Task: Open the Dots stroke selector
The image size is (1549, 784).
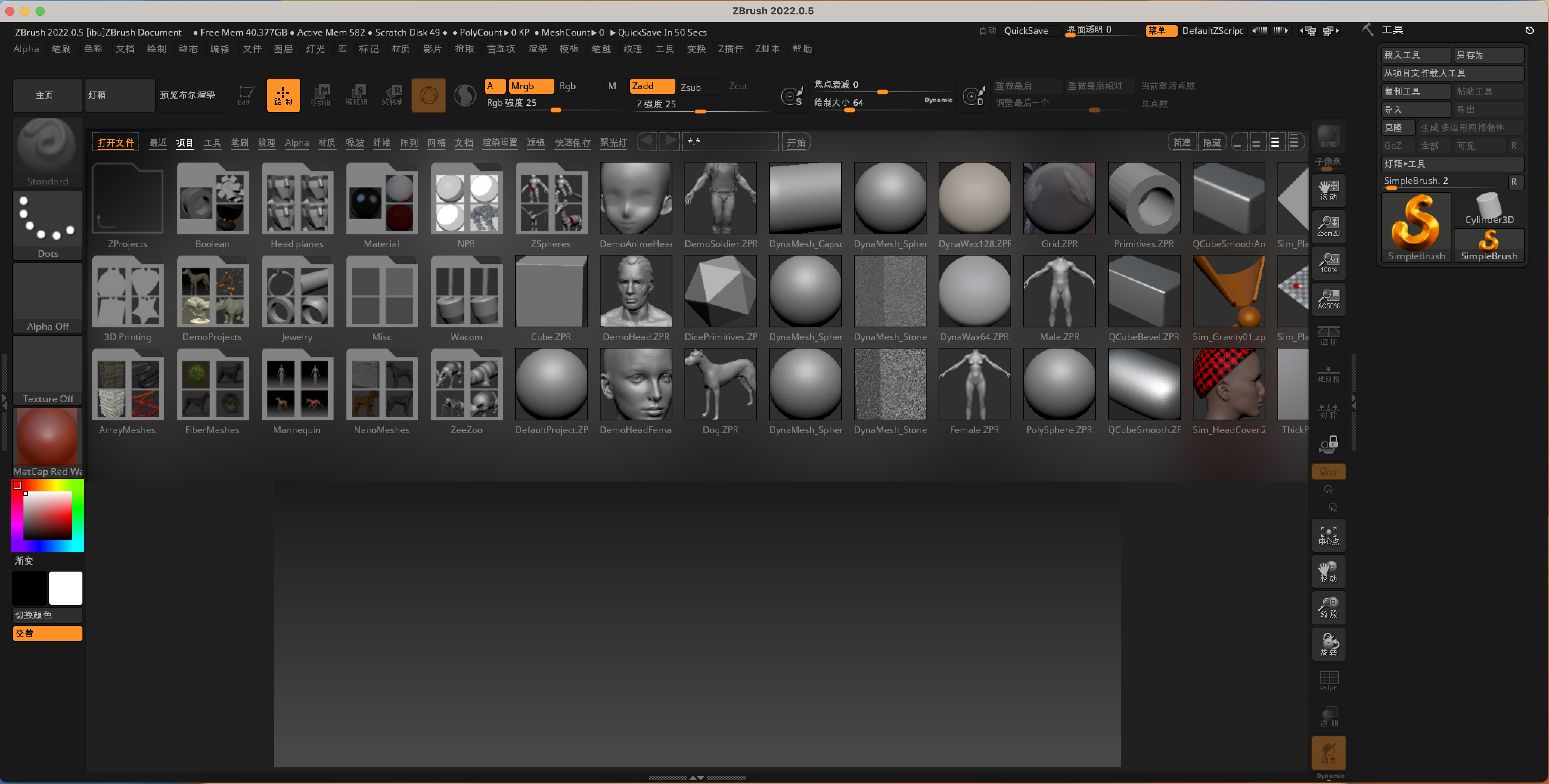Action: coord(48,225)
